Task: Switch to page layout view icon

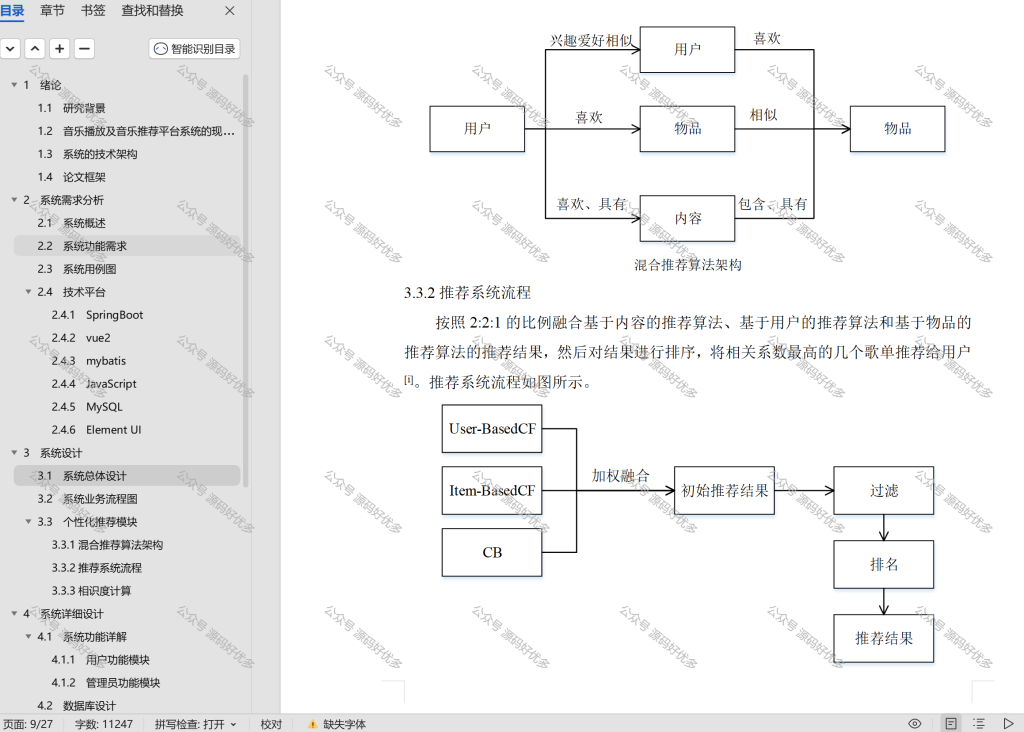Action: tap(951, 724)
